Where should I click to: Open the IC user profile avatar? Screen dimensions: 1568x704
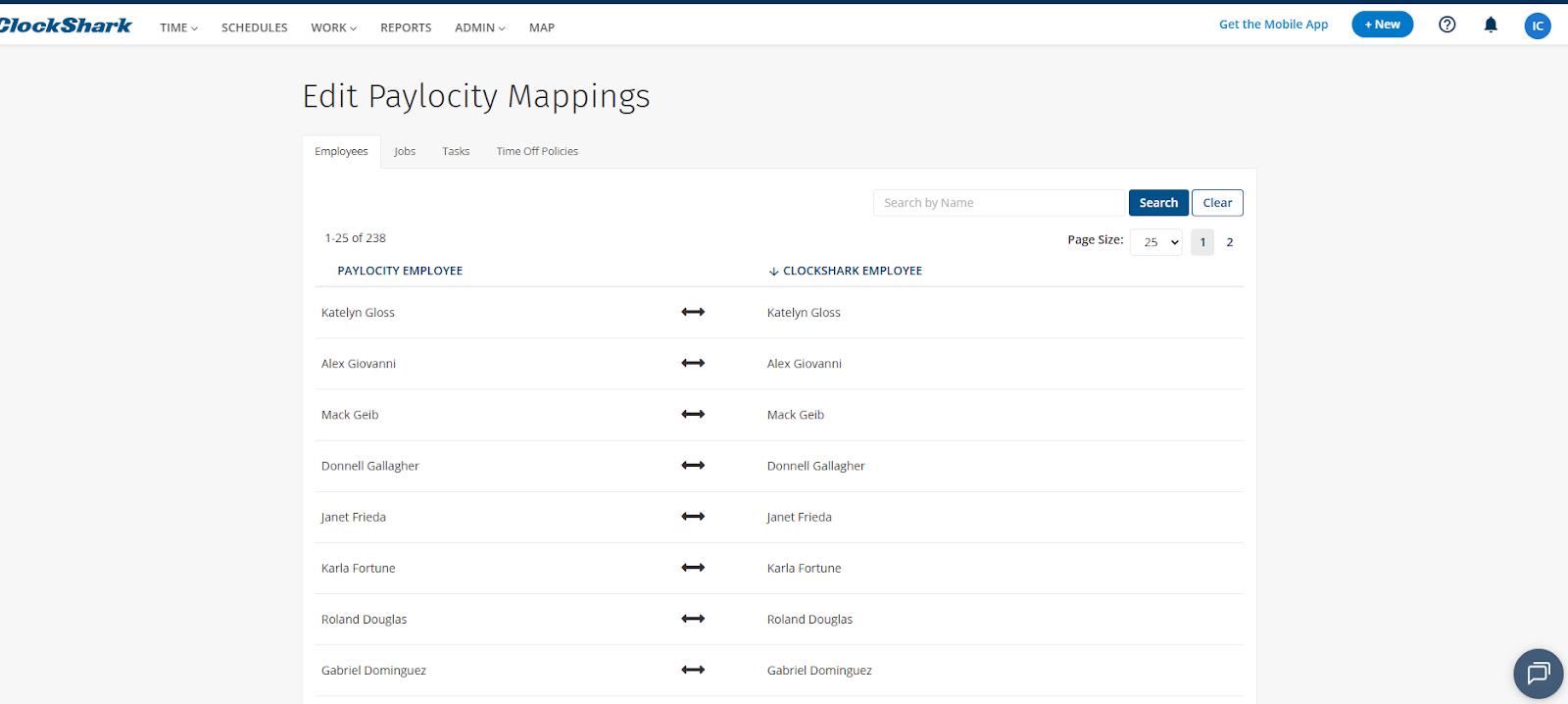coord(1537,25)
